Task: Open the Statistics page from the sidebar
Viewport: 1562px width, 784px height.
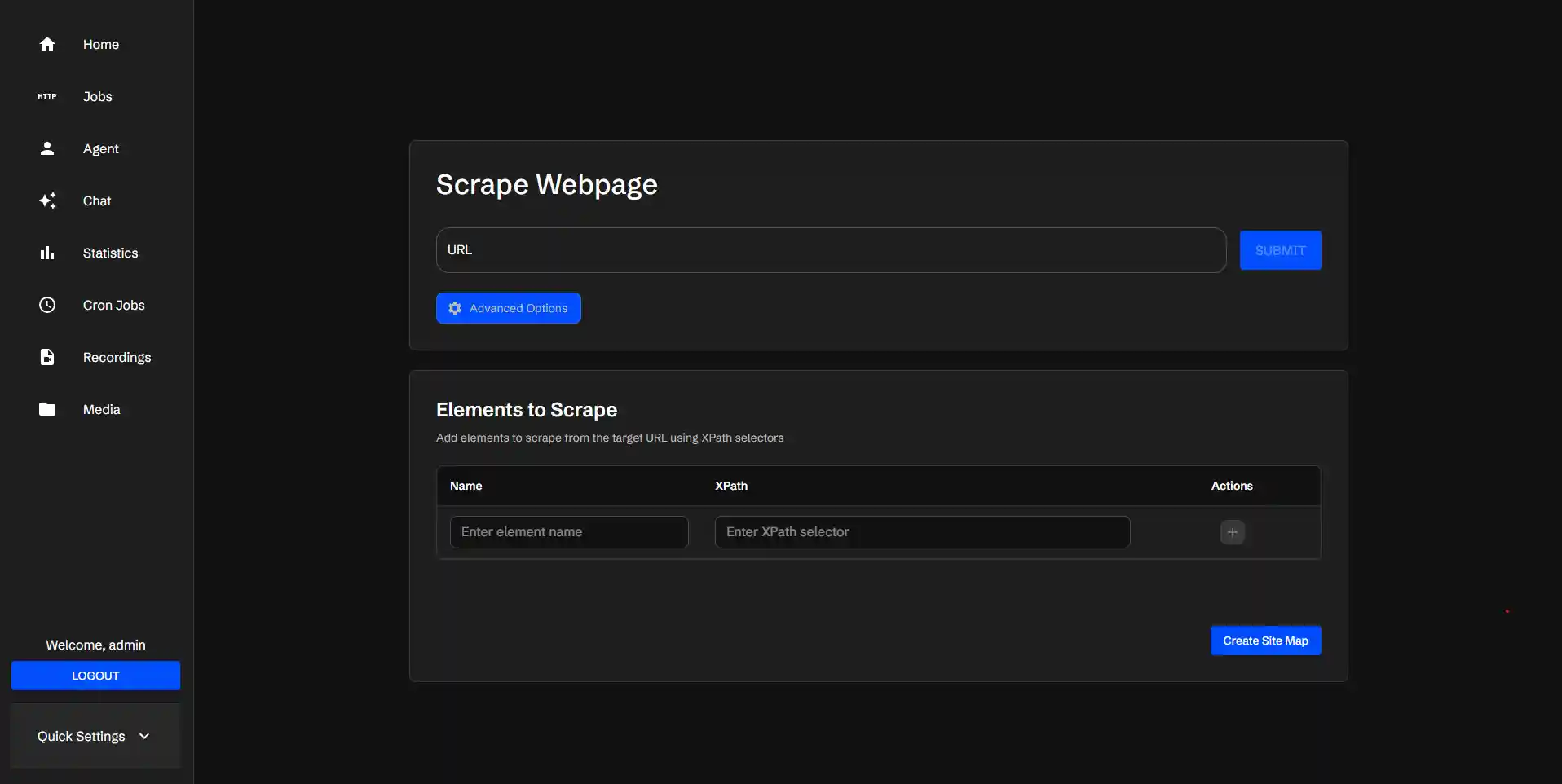Action: point(110,253)
